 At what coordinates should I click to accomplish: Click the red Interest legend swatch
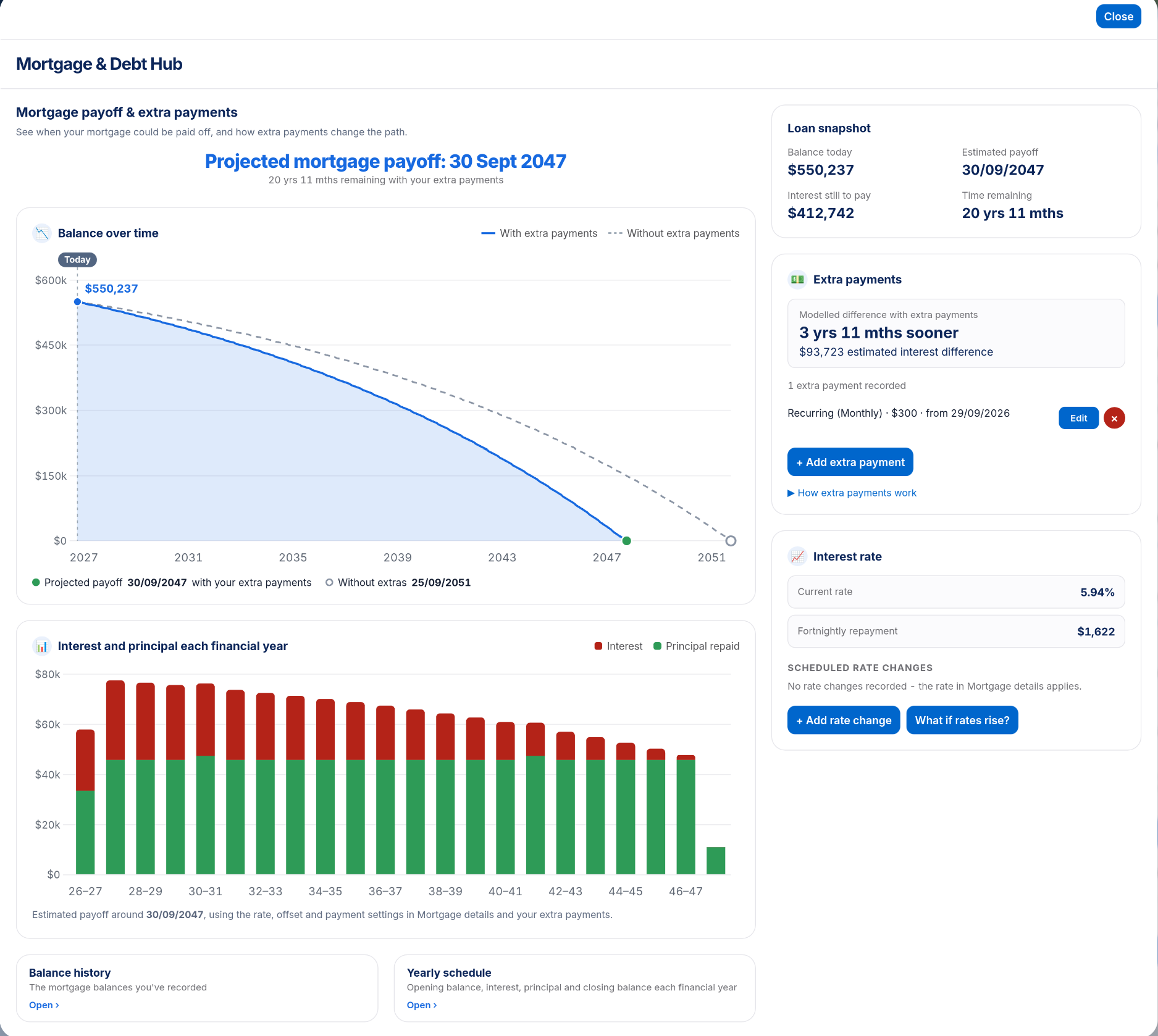pos(598,646)
